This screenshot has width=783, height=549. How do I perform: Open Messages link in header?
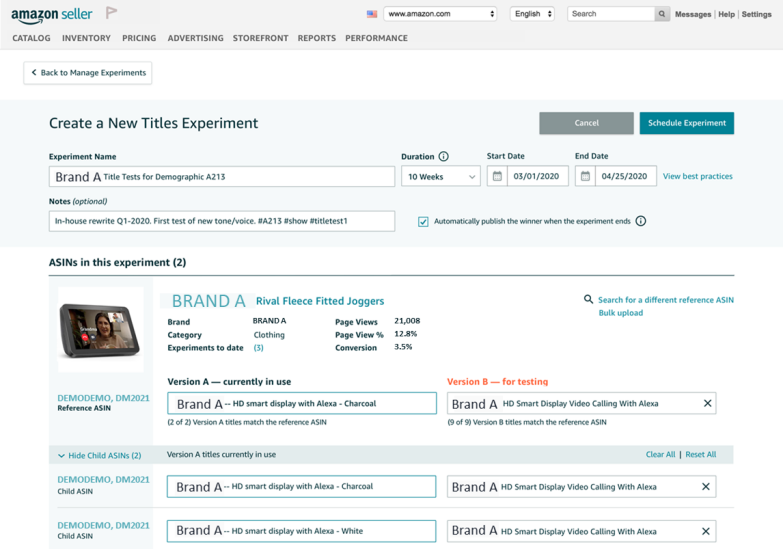693,14
